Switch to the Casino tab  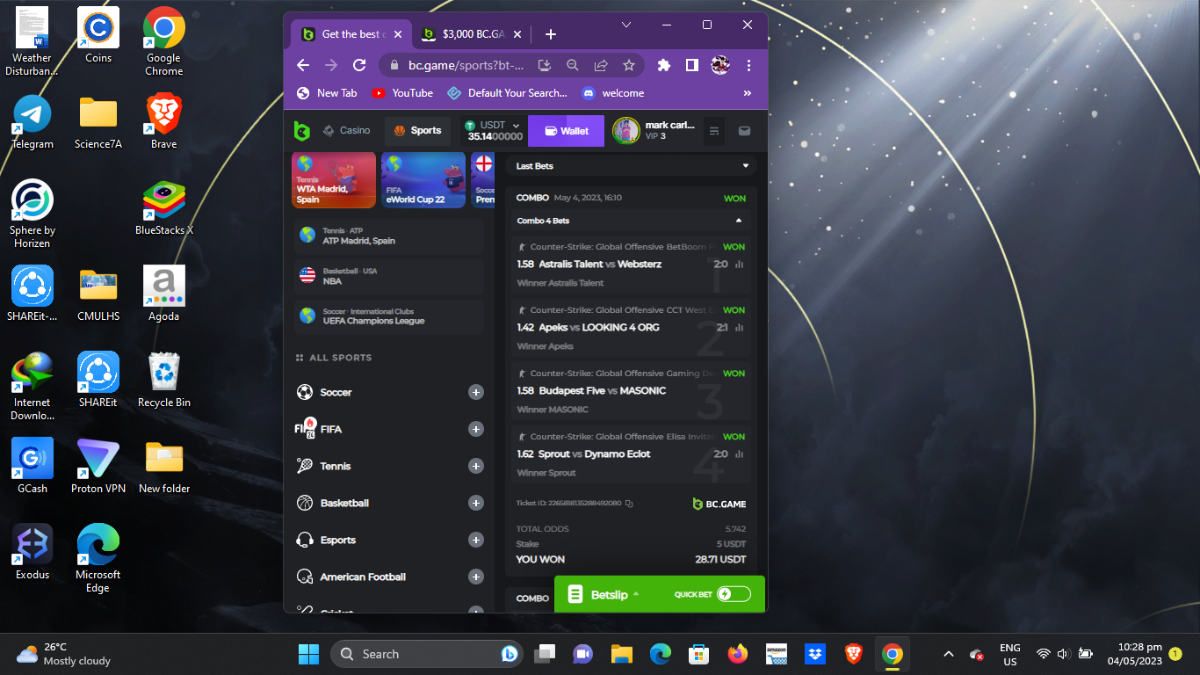click(x=346, y=131)
